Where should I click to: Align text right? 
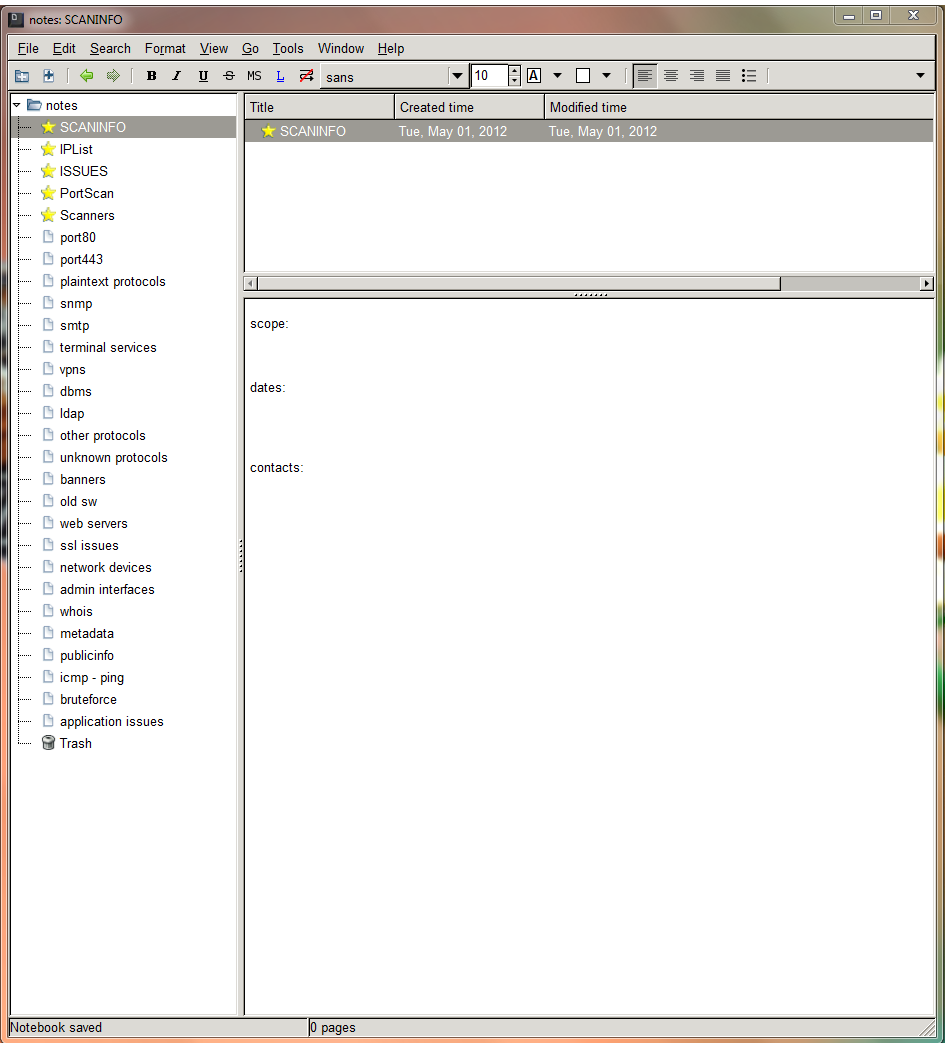[x=697, y=76]
